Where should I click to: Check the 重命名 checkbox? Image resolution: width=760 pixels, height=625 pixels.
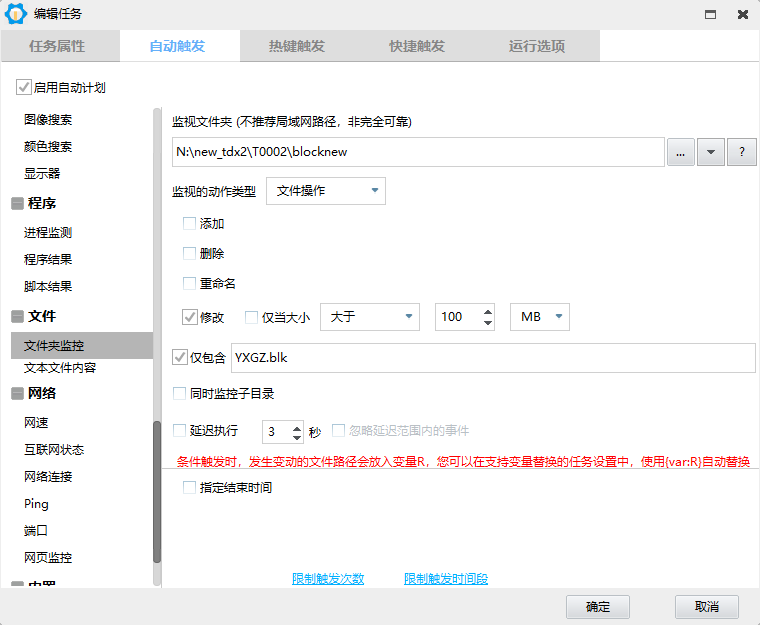[x=189, y=283]
